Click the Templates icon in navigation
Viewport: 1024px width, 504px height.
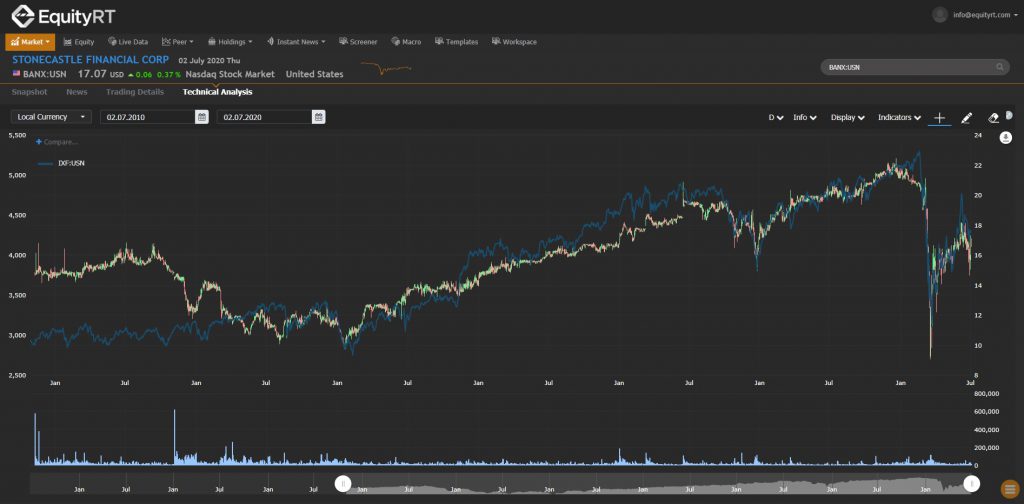pos(439,42)
